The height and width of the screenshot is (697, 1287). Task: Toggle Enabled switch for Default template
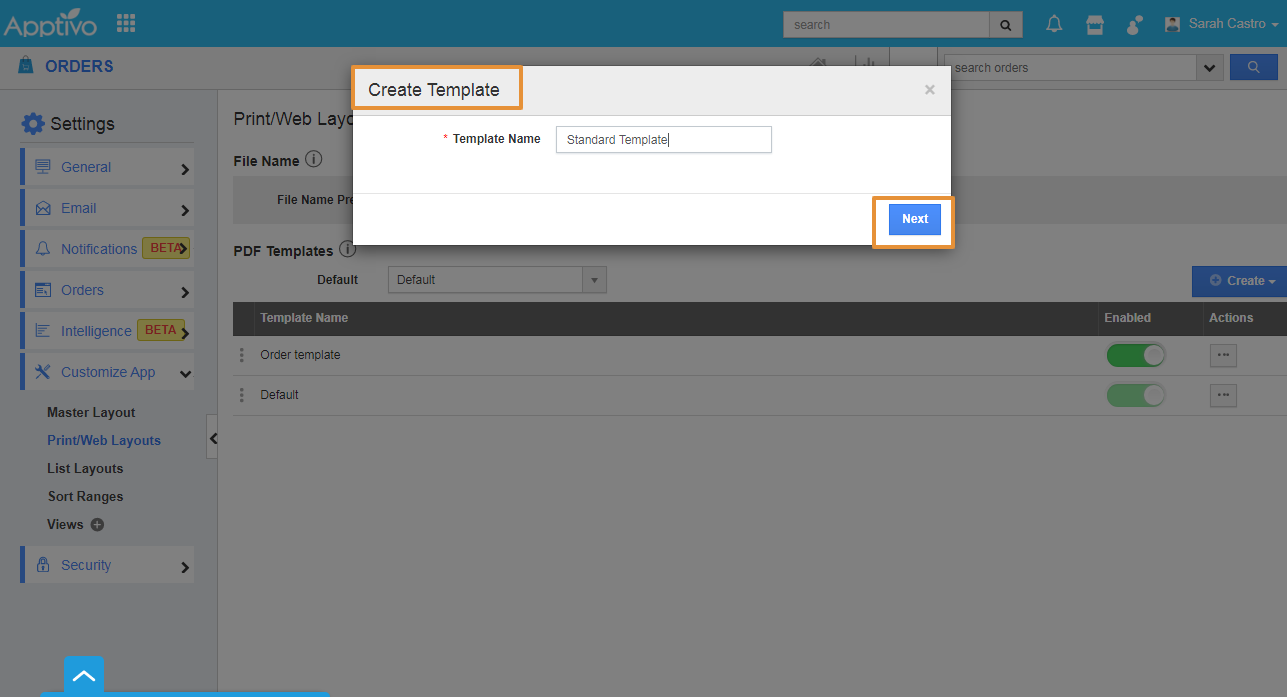tap(1136, 395)
